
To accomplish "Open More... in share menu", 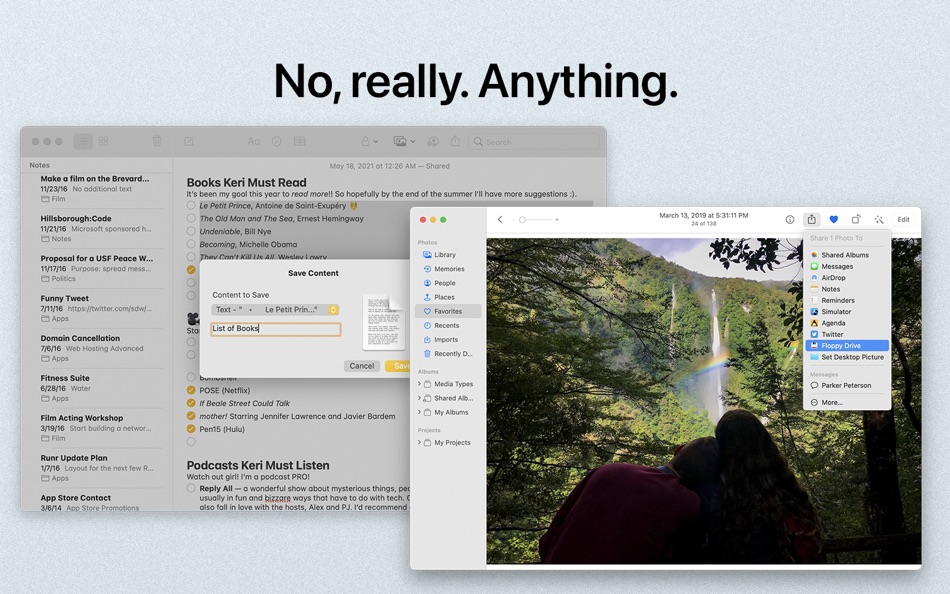I will (x=846, y=402).
